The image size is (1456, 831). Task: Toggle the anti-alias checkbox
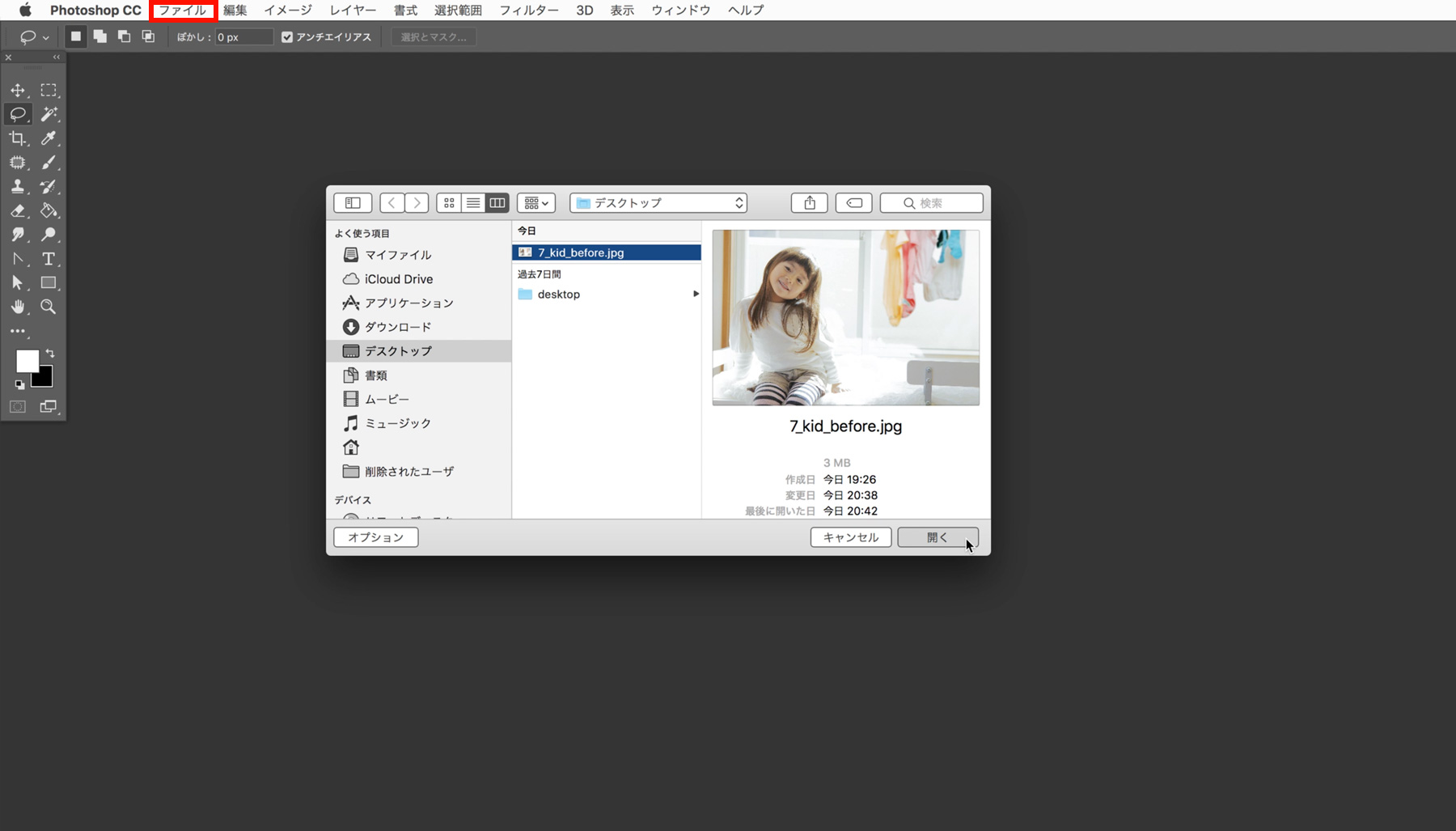[x=286, y=37]
